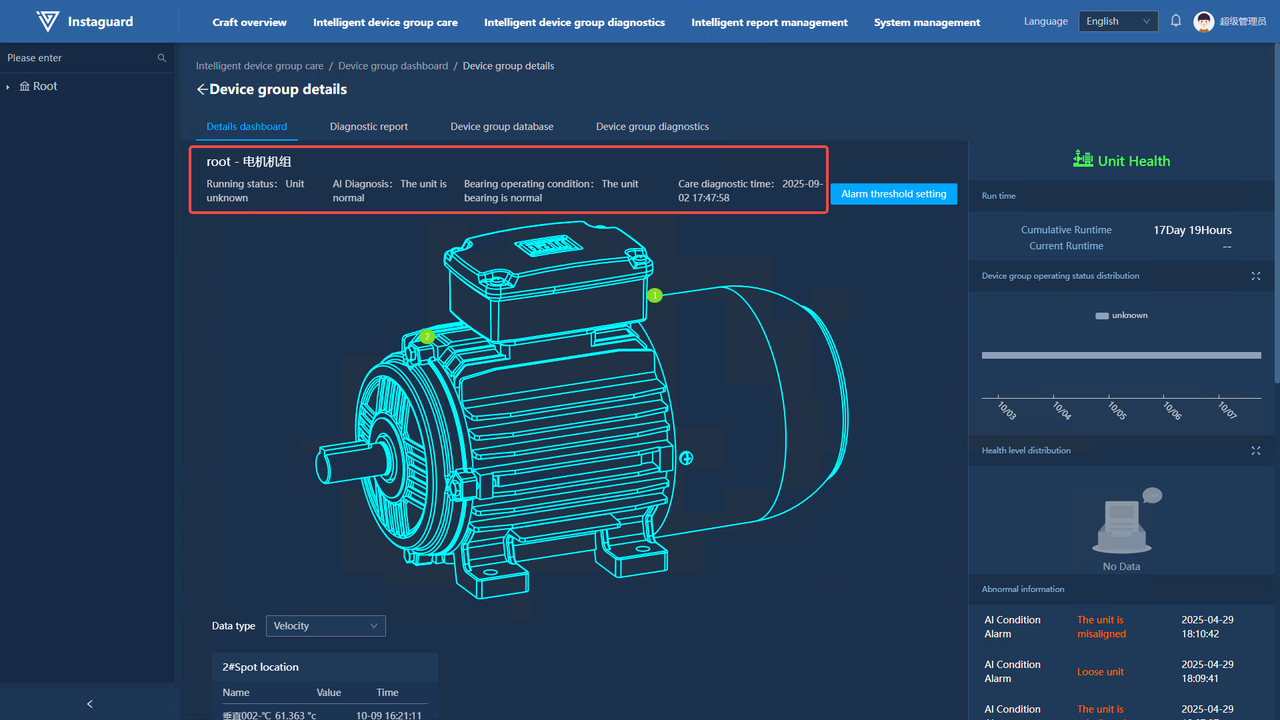Open the Language dropdown set to English
This screenshot has width=1280, height=720.
pyautogui.click(x=1118, y=21)
